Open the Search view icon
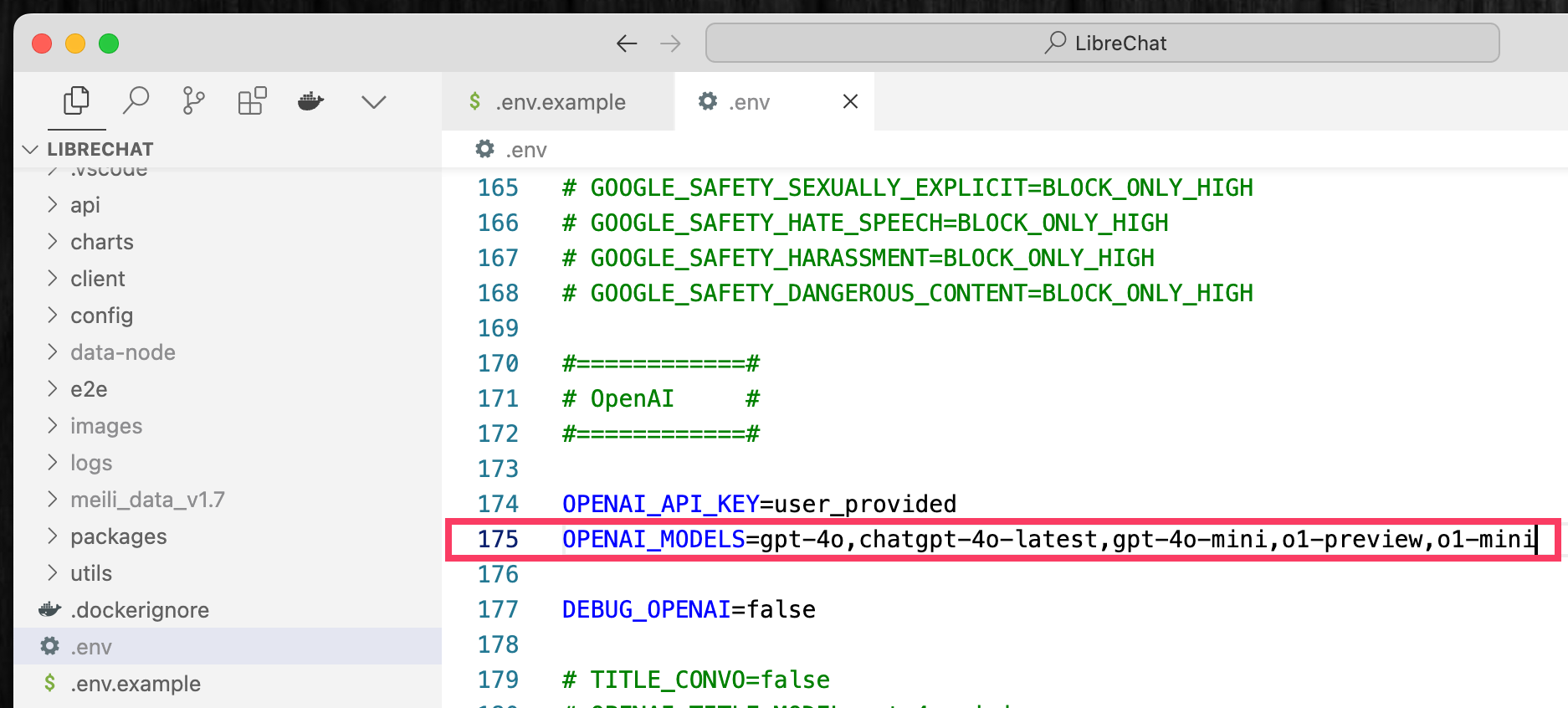The width and height of the screenshot is (1568, 708). pos(136,101)
